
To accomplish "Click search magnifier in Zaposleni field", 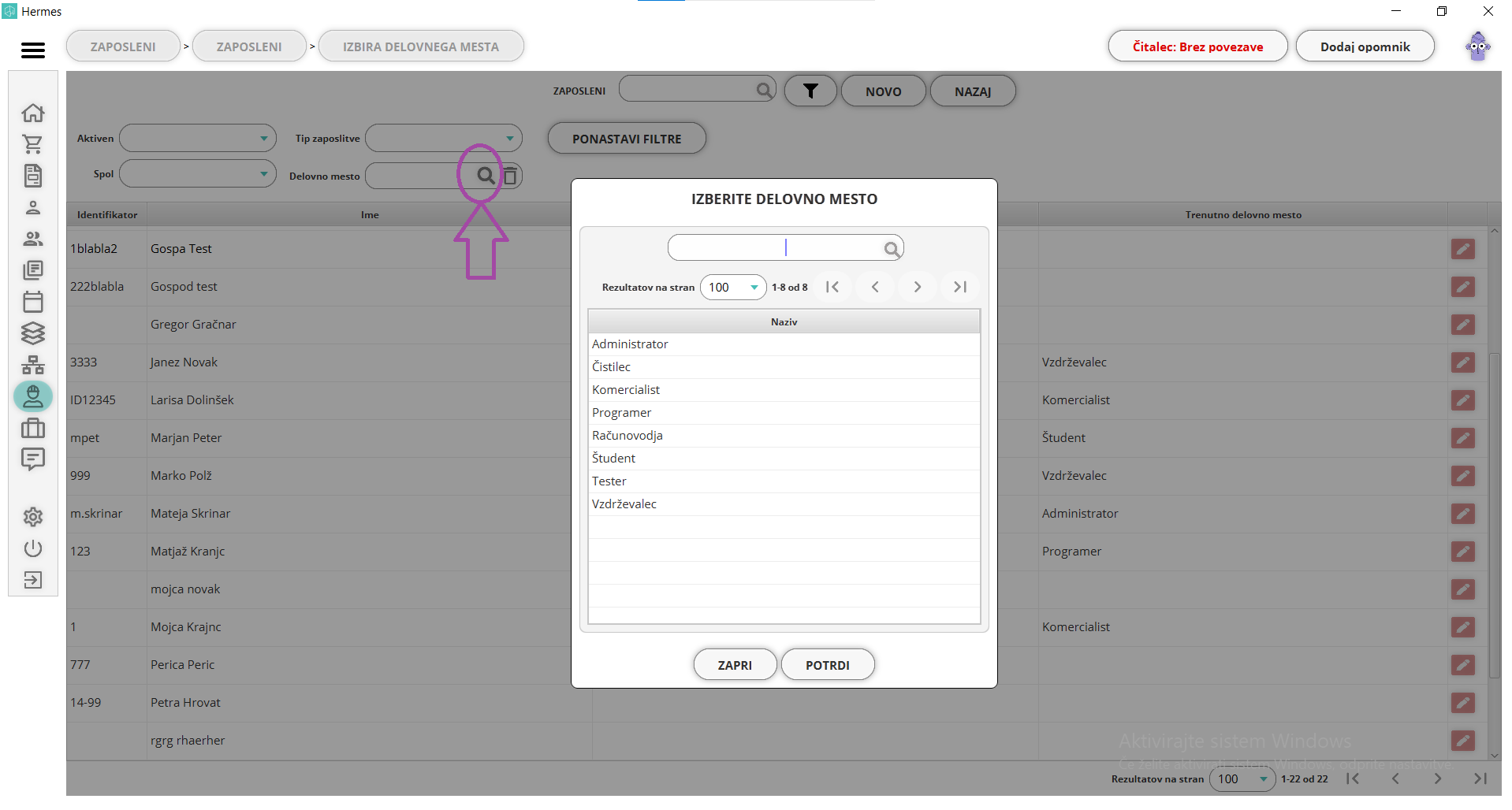I will click(764, 91).
